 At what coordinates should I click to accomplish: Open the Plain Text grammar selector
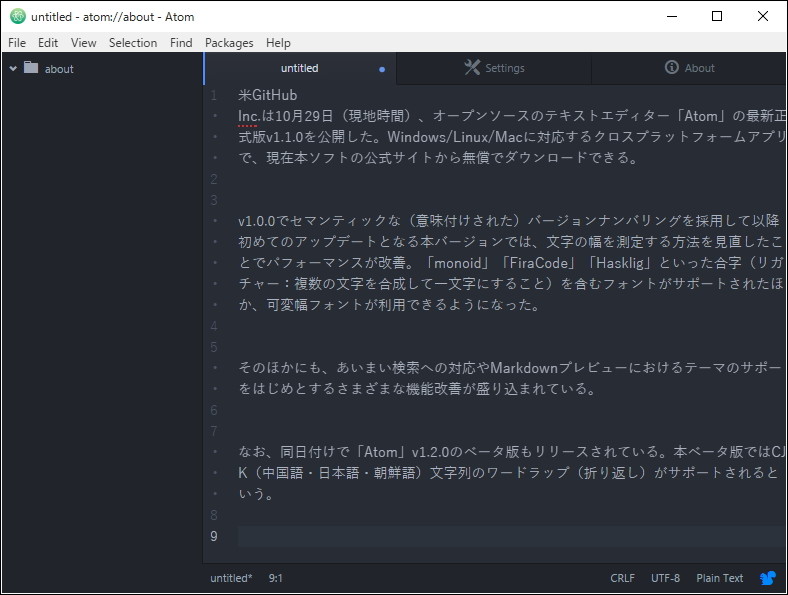tap(719, 578)
